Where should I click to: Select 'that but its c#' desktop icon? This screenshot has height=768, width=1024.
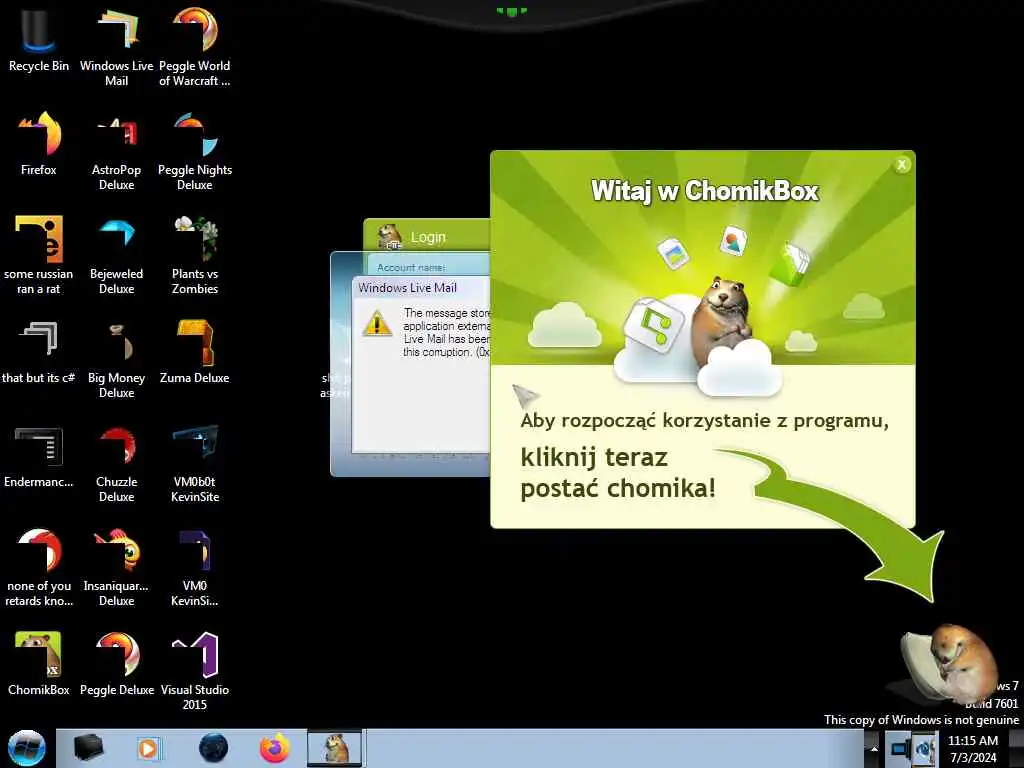click(39, 351)
